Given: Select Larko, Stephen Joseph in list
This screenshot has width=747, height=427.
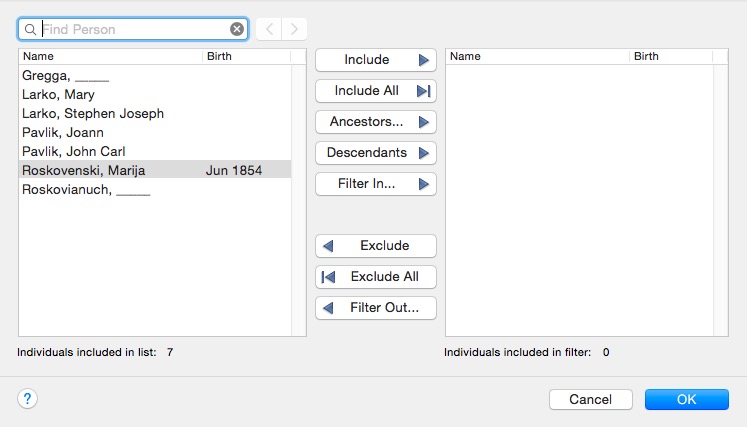Looking at the screenshot, I should tap(155, 113).
